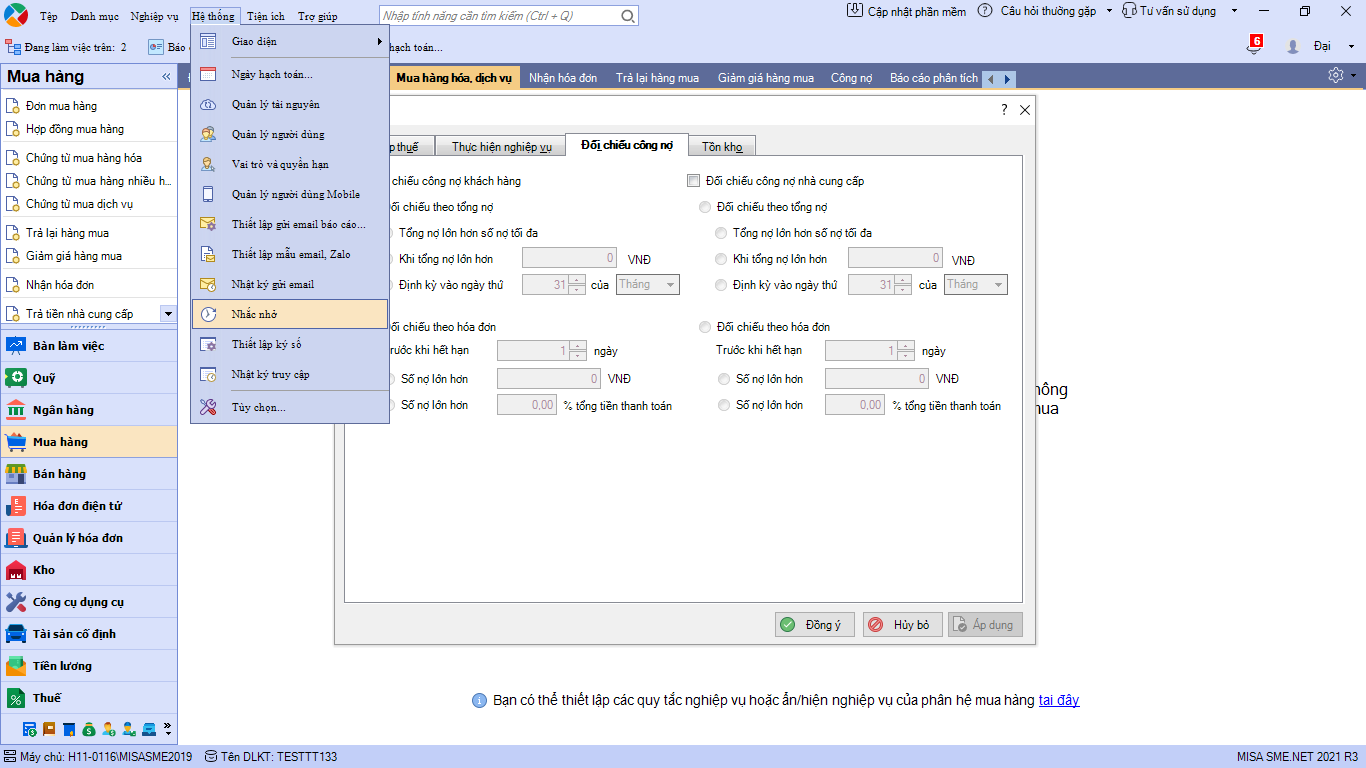The height and width of the screenshot is (768, 1366).
Task: Click the Quản lý hóa đơn icon
Action: point(16,538)
